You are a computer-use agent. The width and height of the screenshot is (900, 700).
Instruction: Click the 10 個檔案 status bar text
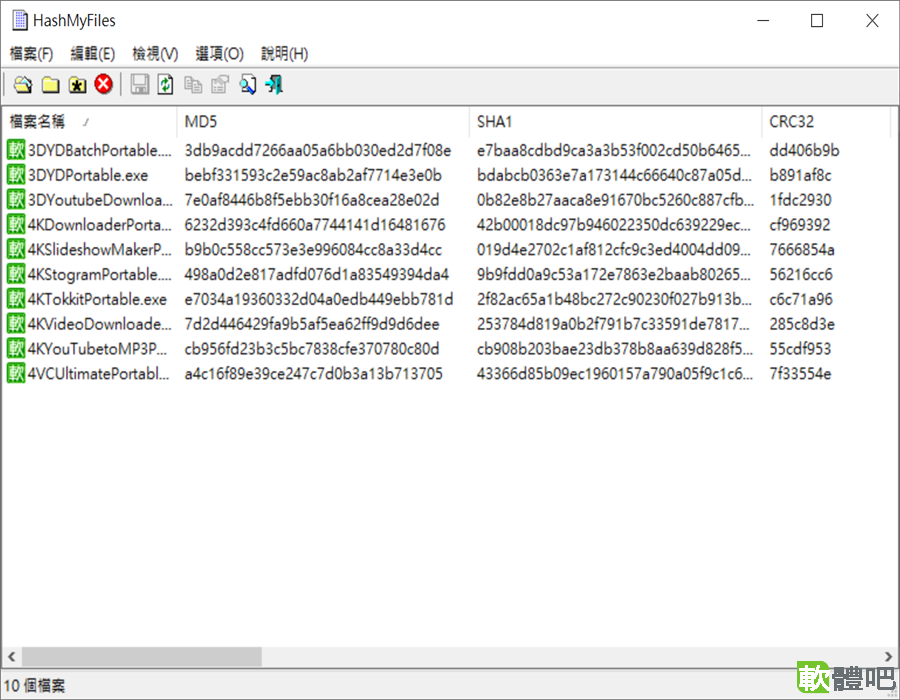point(34,686)
